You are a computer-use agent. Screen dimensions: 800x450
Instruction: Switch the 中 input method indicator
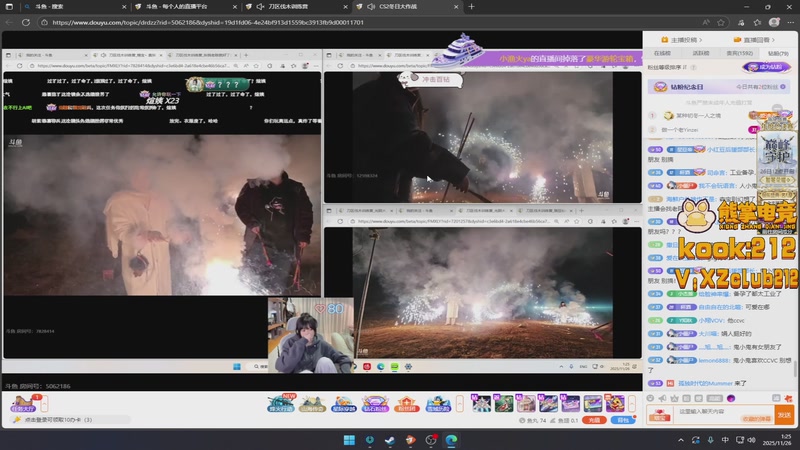point(725,440)
